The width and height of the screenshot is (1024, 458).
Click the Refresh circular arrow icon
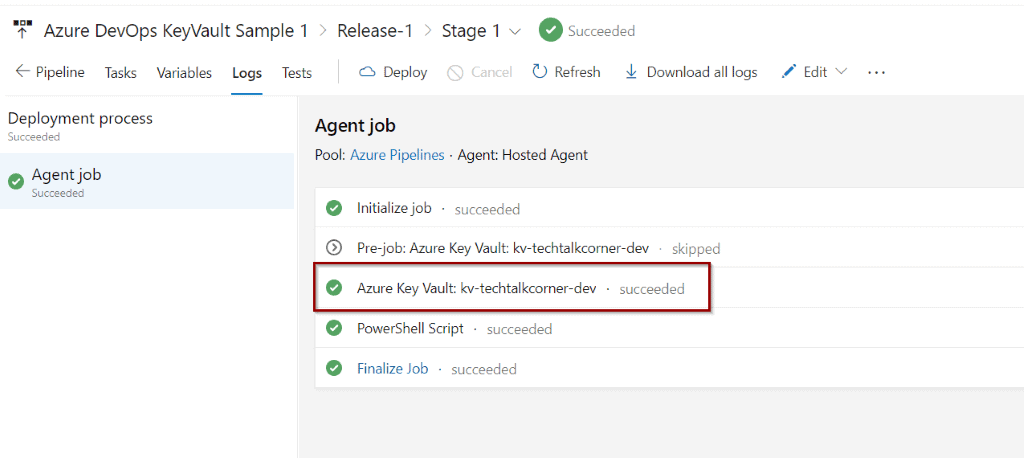tap(539, 71)
